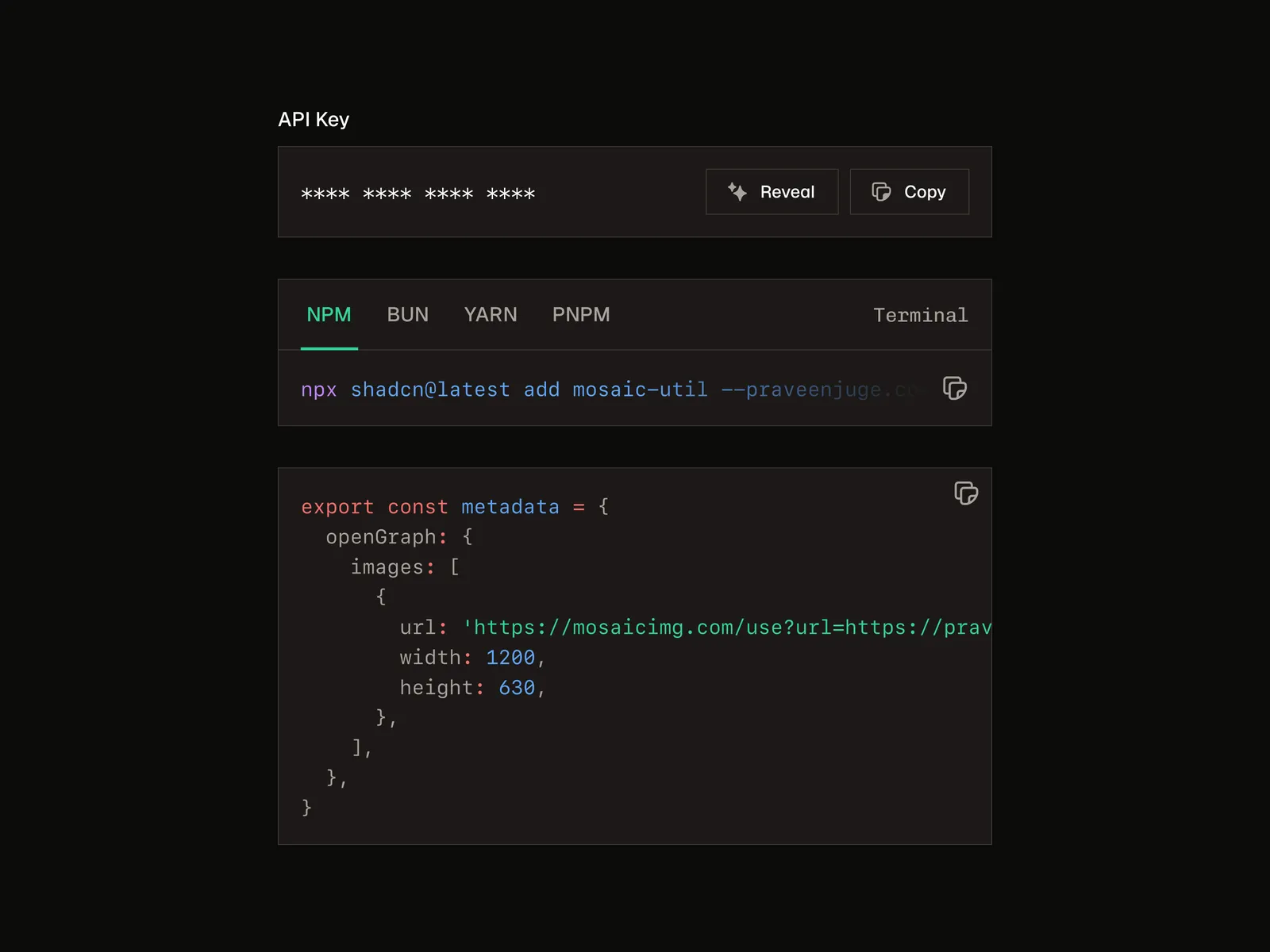Copy the metadata code block via icon
This screenshot has width=1270, height=952.
click(x=965, y=493)
